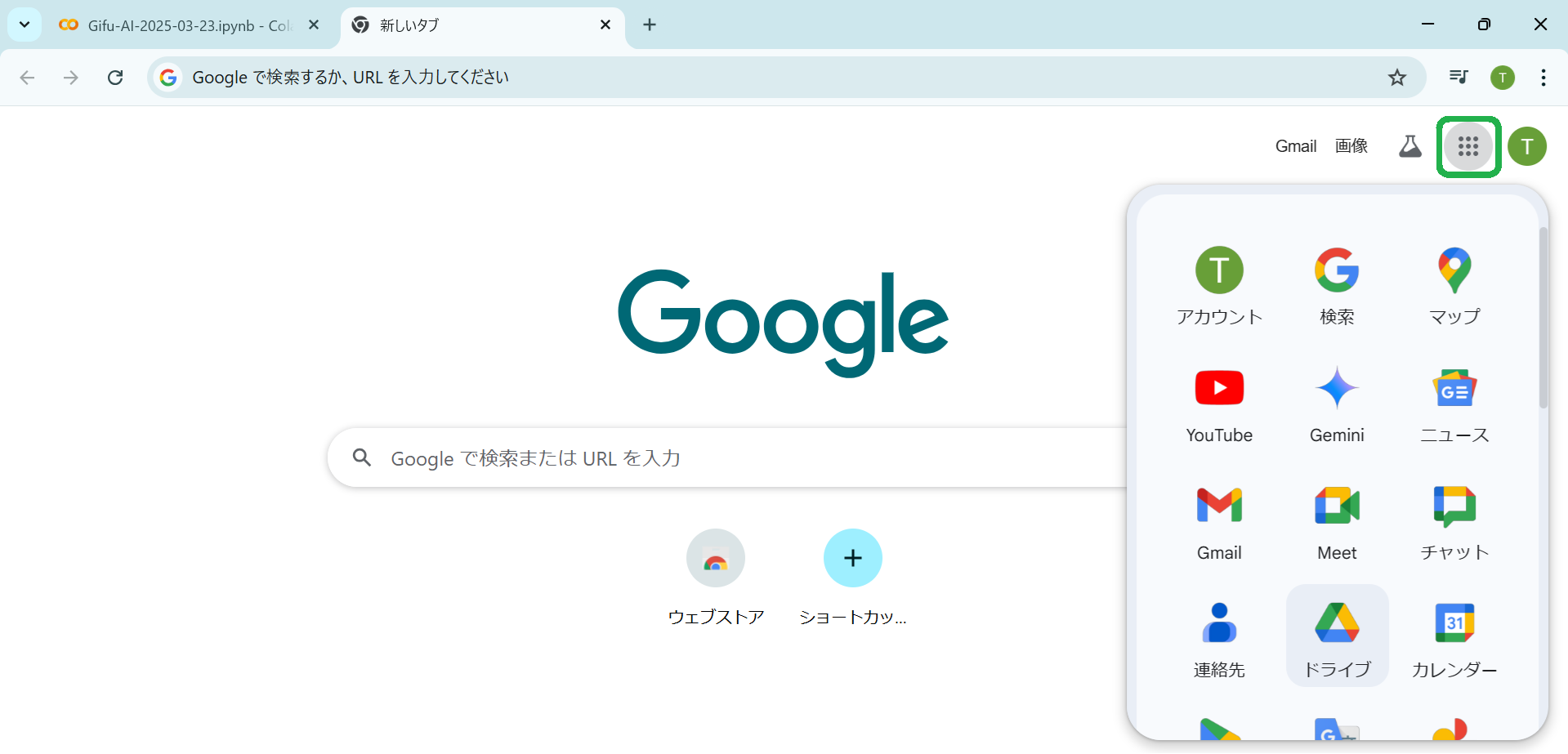Open ウェブストア shortcut tile
Screen dimensions: 1568x754
click(716, 578)
